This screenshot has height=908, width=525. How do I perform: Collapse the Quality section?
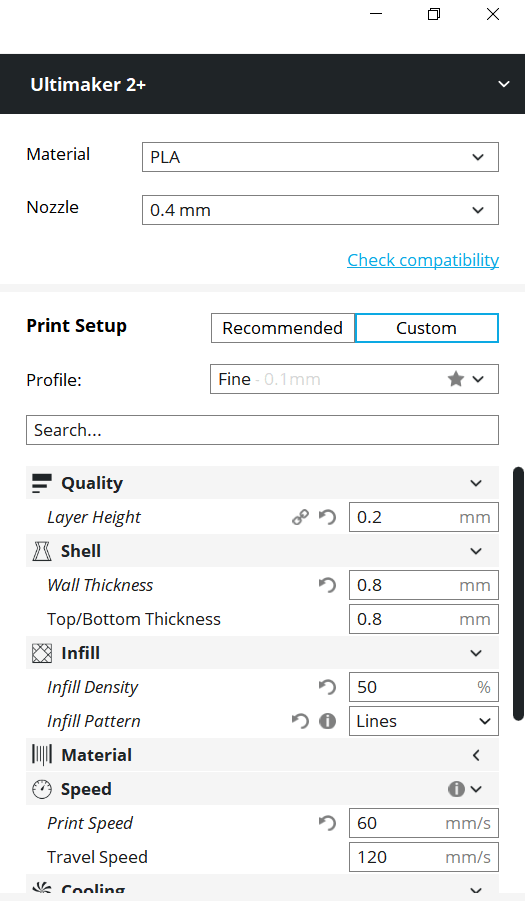476,483
